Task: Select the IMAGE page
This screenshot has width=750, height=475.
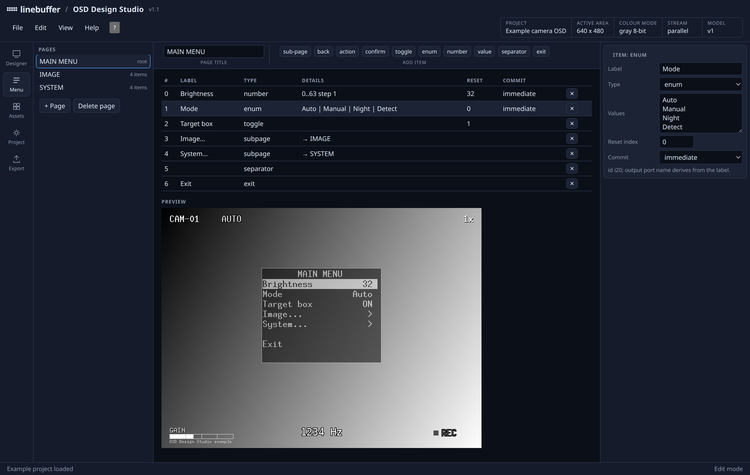Action: [x=93, y=75]
